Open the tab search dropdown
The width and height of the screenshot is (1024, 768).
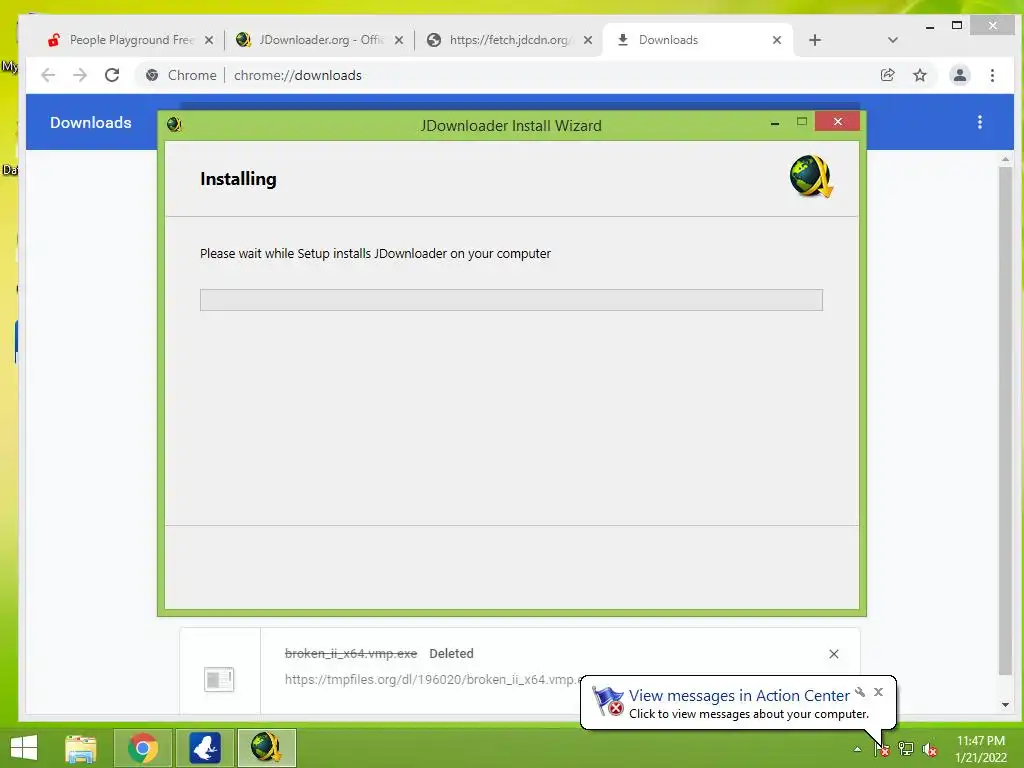[893, 40]
